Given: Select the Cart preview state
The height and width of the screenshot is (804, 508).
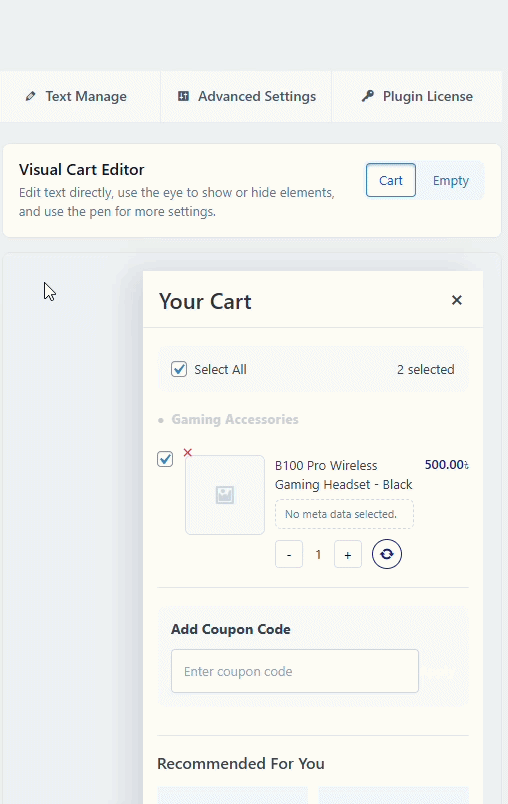Looking at the screenshot, I should tap(391, 180).
